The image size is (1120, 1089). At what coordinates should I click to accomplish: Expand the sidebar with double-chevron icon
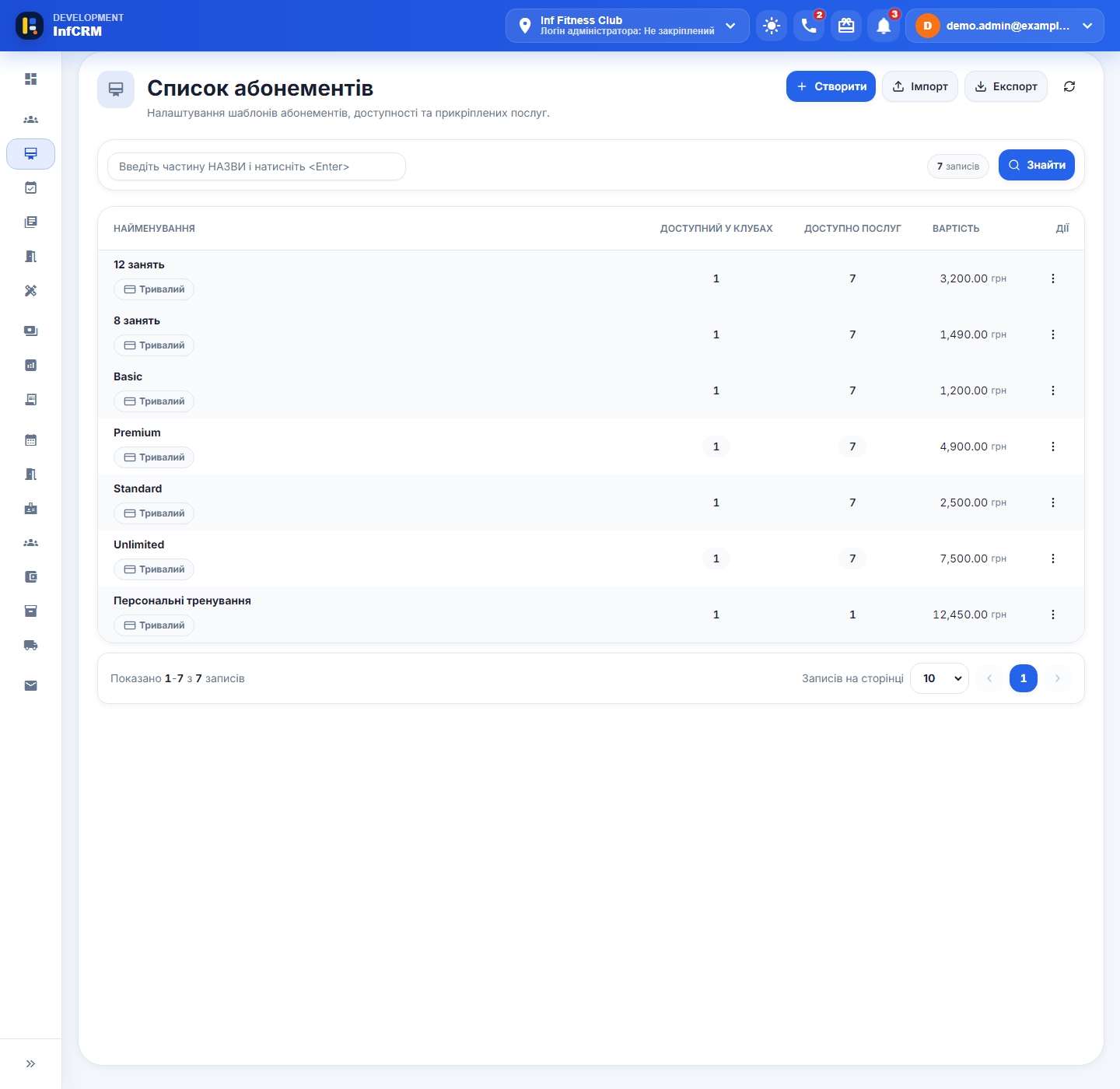coord(30,1064)
